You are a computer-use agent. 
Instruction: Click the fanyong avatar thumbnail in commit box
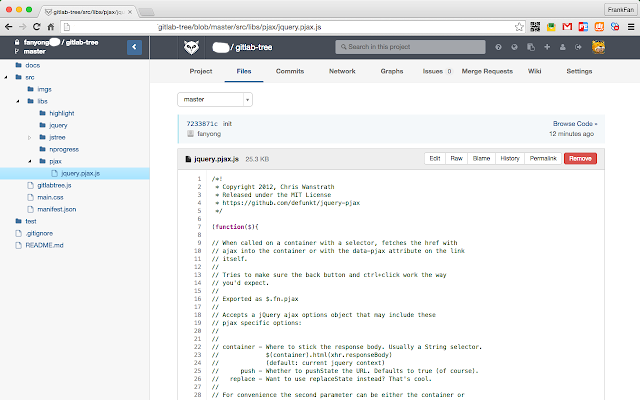point(190,133)
